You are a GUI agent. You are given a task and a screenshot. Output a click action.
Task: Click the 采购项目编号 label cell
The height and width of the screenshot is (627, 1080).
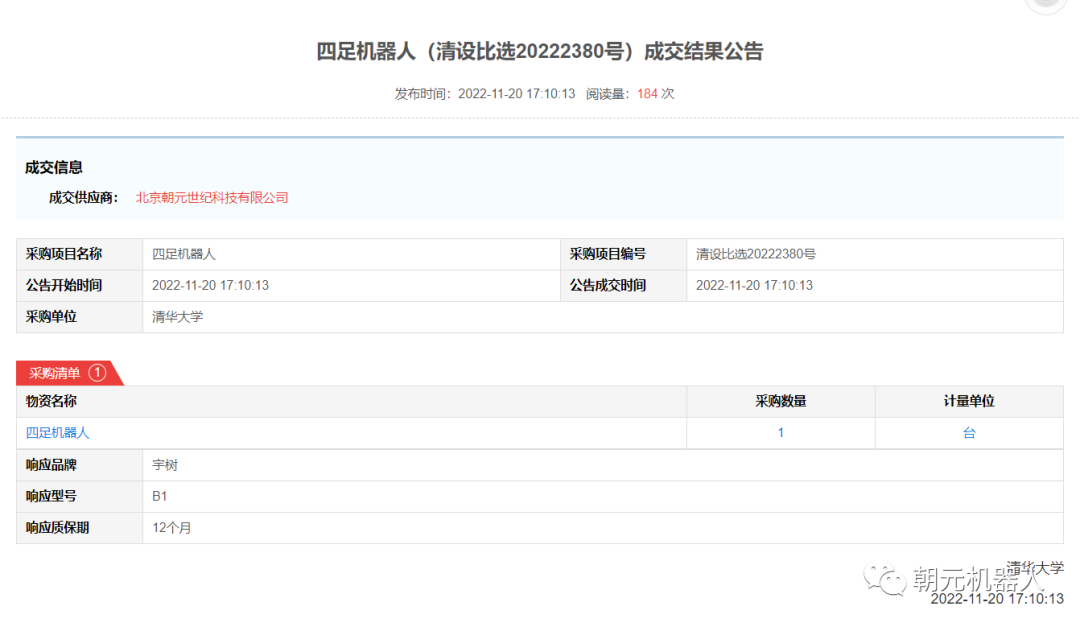623,254
